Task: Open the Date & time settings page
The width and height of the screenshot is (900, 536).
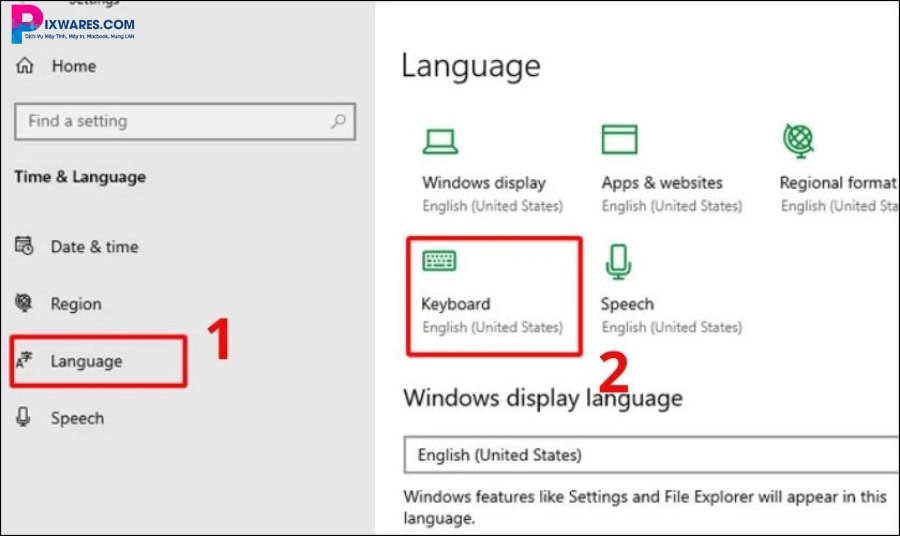Action: point(94,247)
